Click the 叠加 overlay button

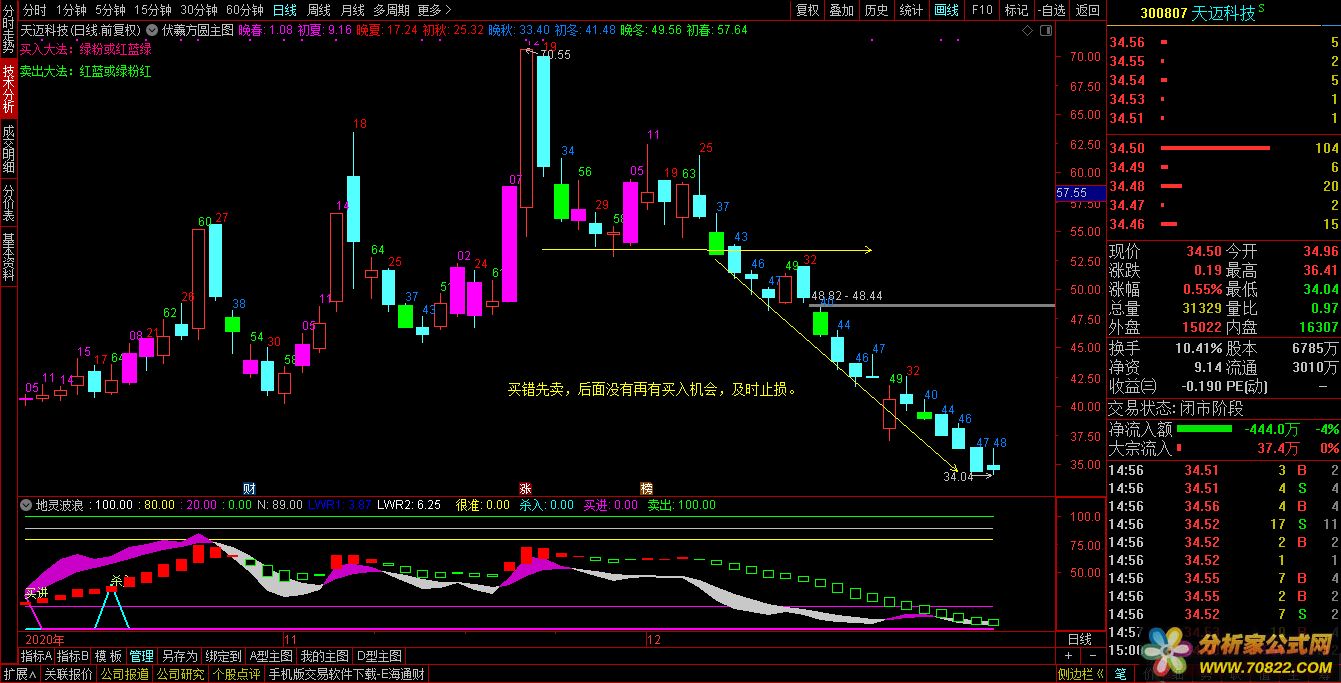[842, 10]
